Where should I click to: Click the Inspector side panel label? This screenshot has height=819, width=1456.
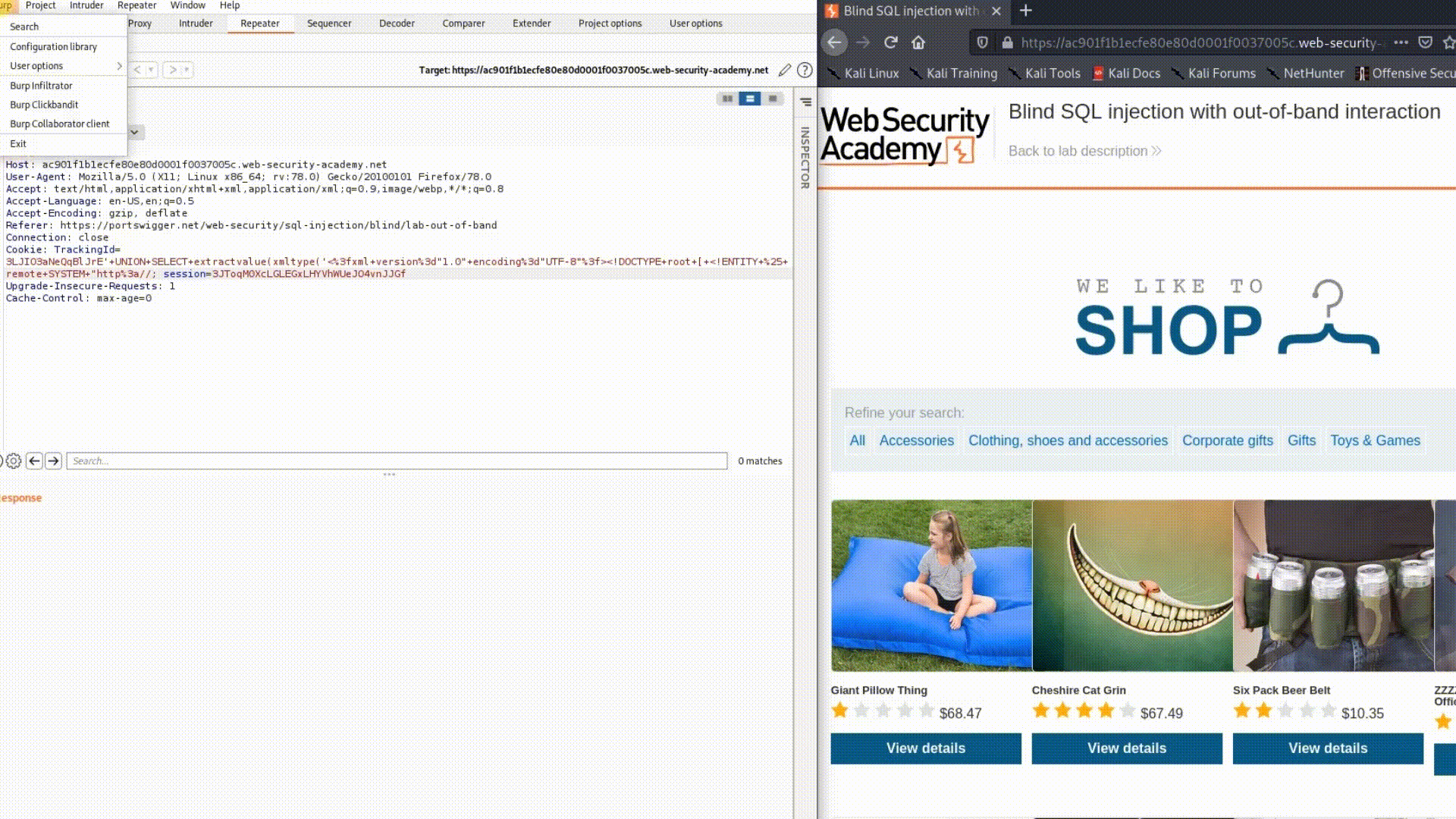[805, 158]
